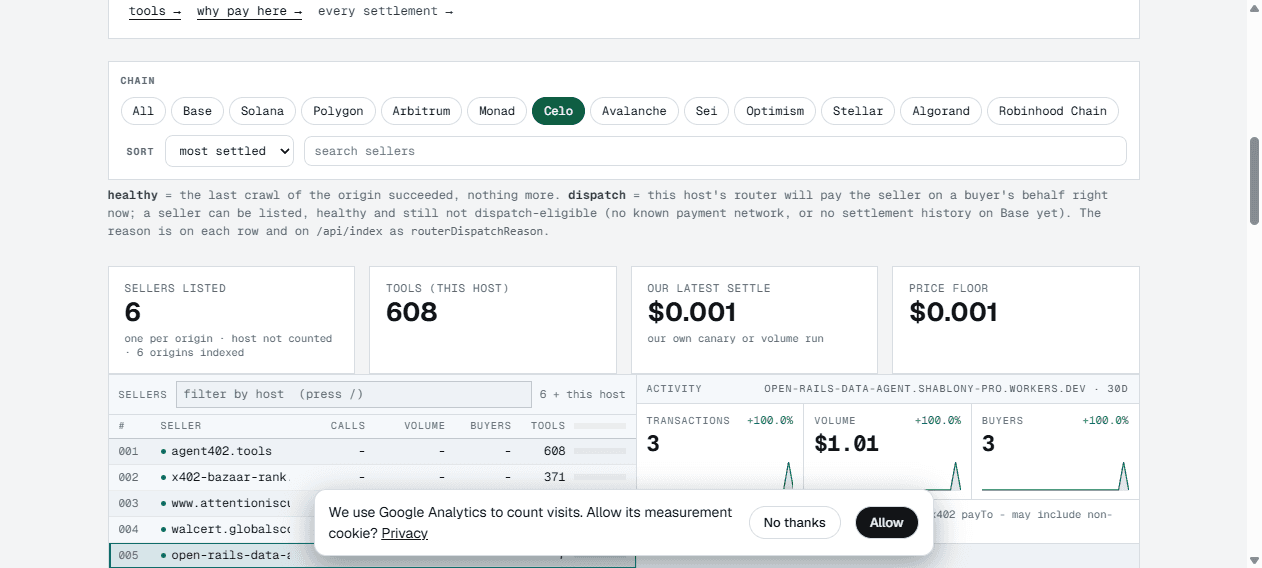Filter sellers by Base chain
The image size is (1262, 568).
pos(197,111)
